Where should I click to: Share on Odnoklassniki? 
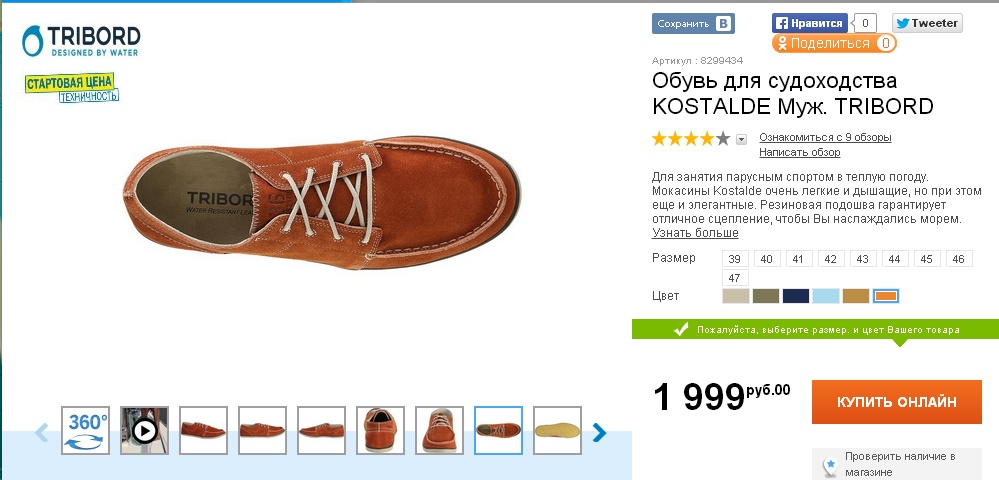pyautogui.click(x=833, y=43)
